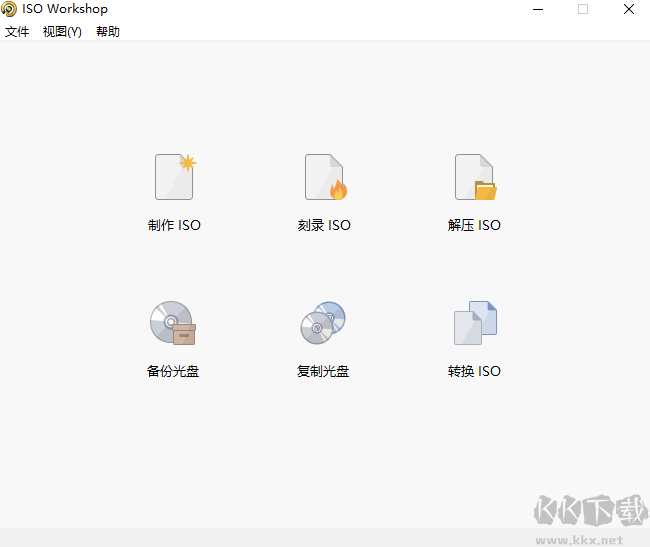Click the 刻录 ISO flame icon
Viewport: 650px width, 547px height.
[326, 177]
